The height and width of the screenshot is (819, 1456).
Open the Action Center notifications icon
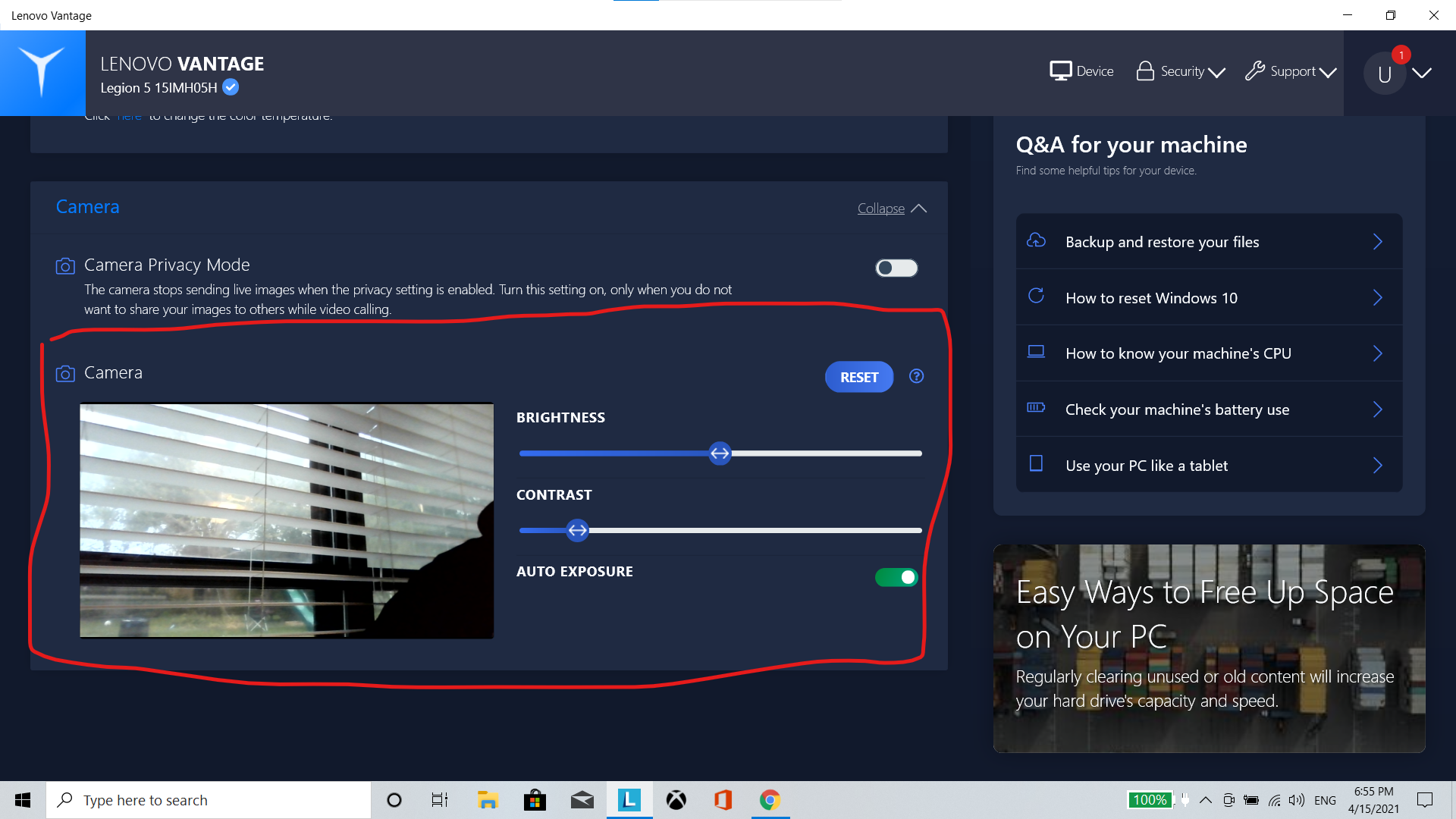tap(1425, 800)
